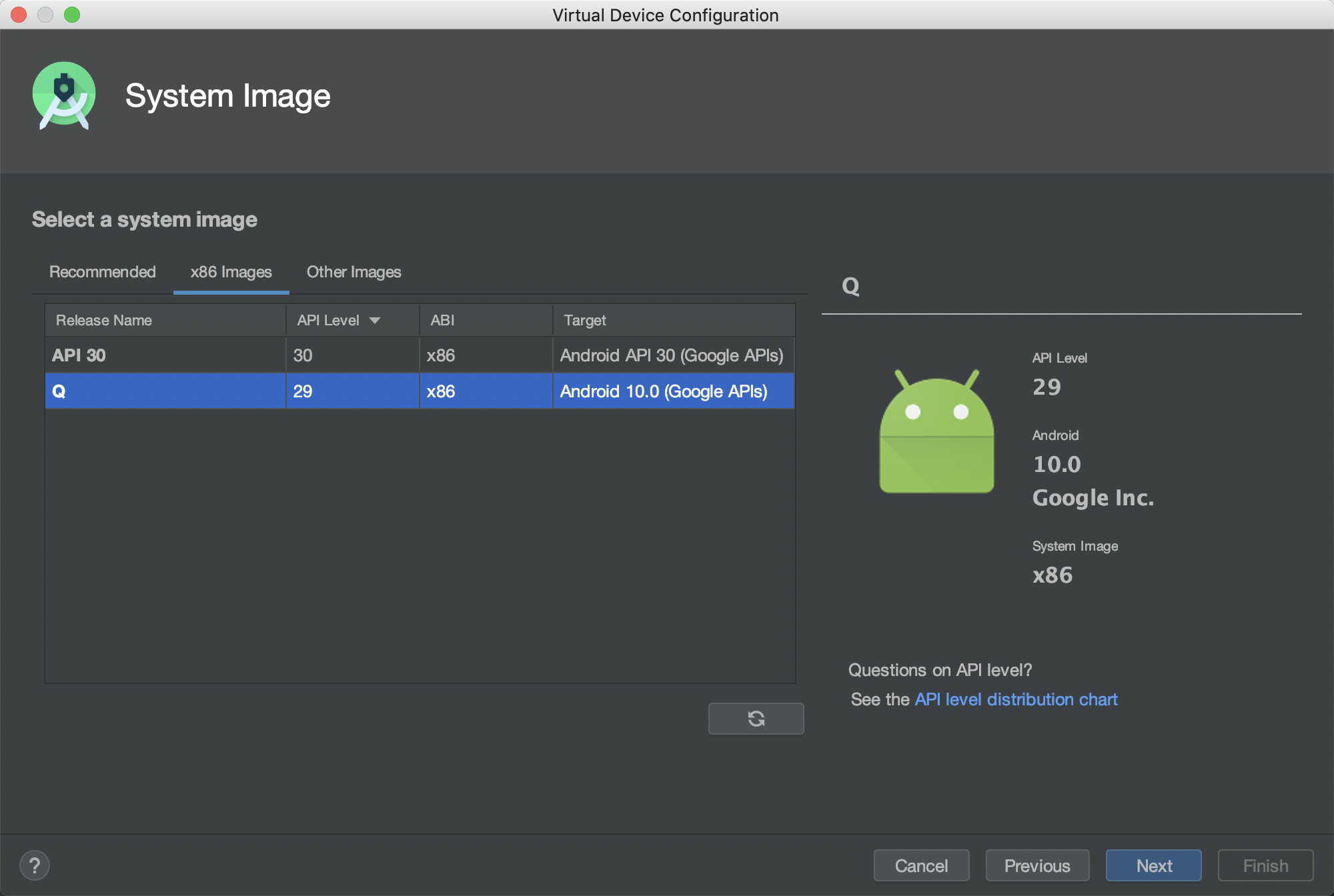
Task: Click the Finish button
Action: click(1265, 865)
